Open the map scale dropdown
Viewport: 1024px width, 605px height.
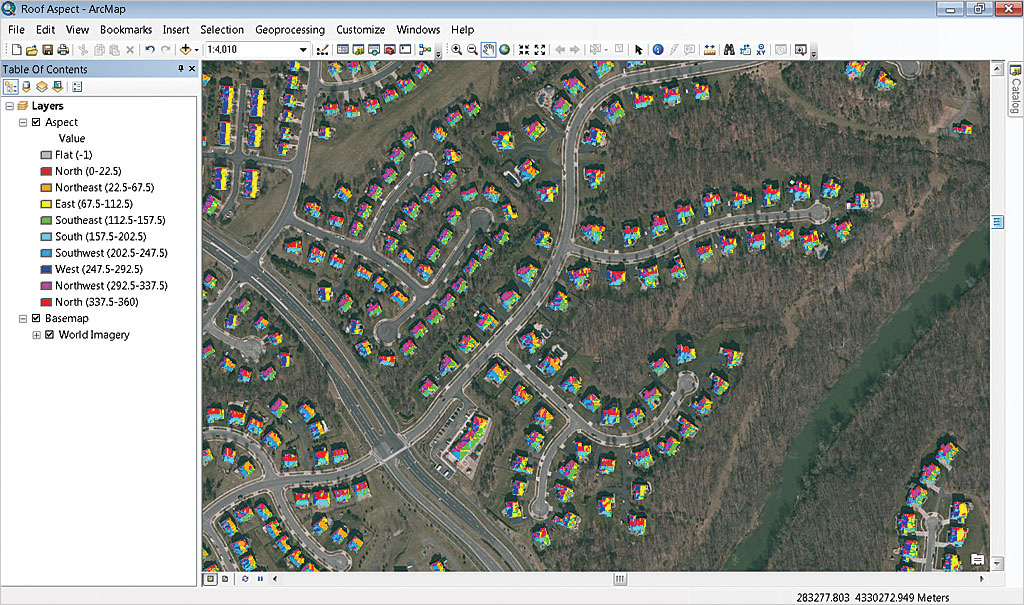[x=303, y=50]
